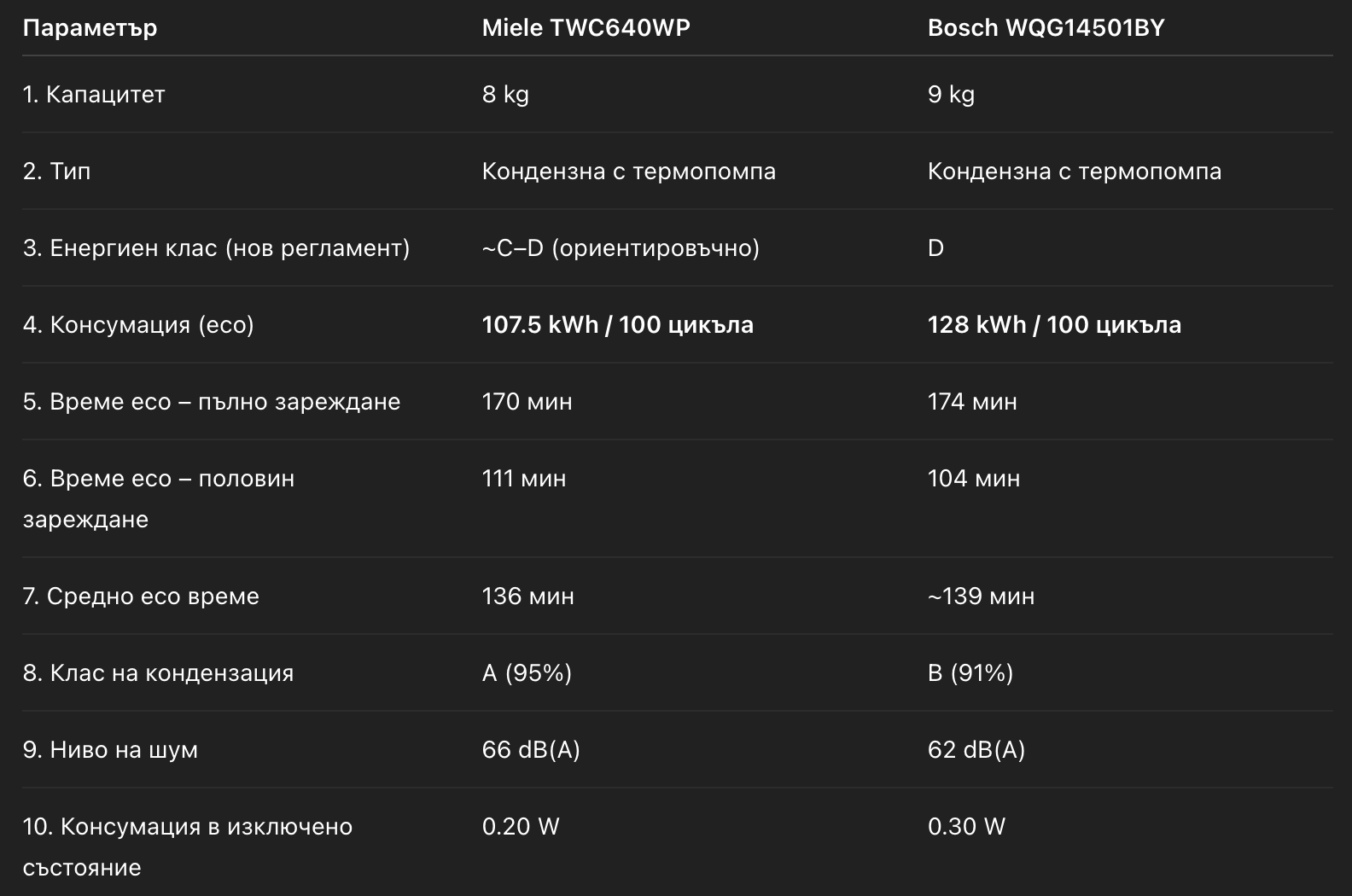This screenshot has height=896, width=1352.
Task: Select the 66 dB(A) noise value
Action: click(x=531, y=750)
